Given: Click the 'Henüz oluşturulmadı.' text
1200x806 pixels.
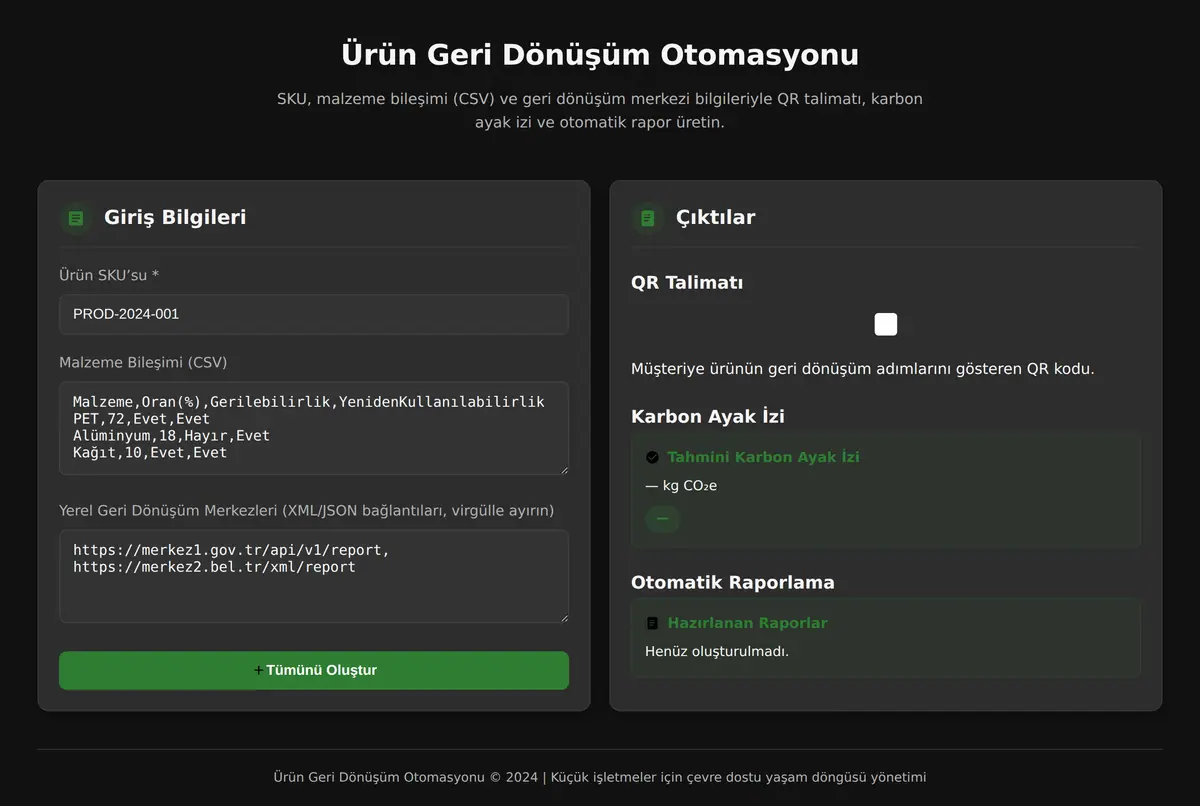Looking at the screenshot, I should tap(717, 651).
